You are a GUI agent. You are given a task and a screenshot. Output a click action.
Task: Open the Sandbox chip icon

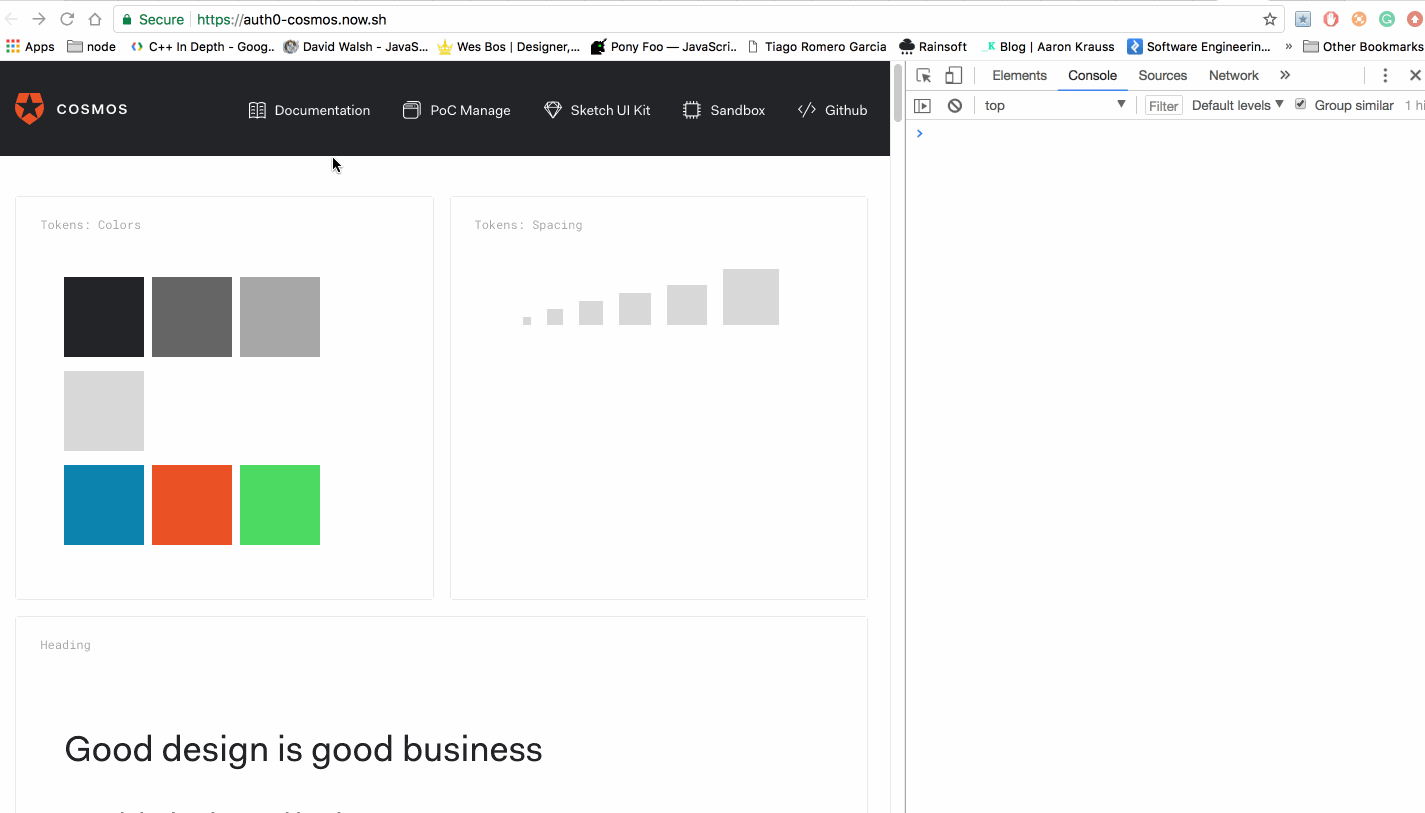(692, 110)
